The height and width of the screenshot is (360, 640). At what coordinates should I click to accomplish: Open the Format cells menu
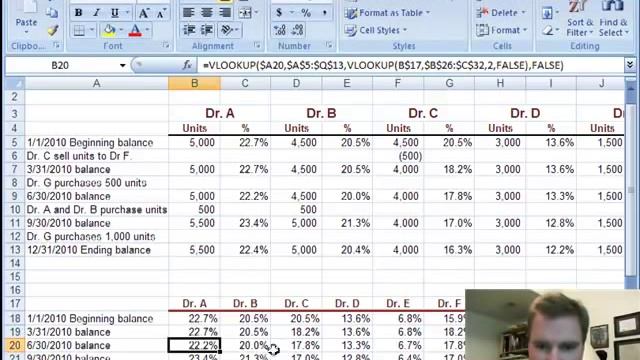click(502, 30)
